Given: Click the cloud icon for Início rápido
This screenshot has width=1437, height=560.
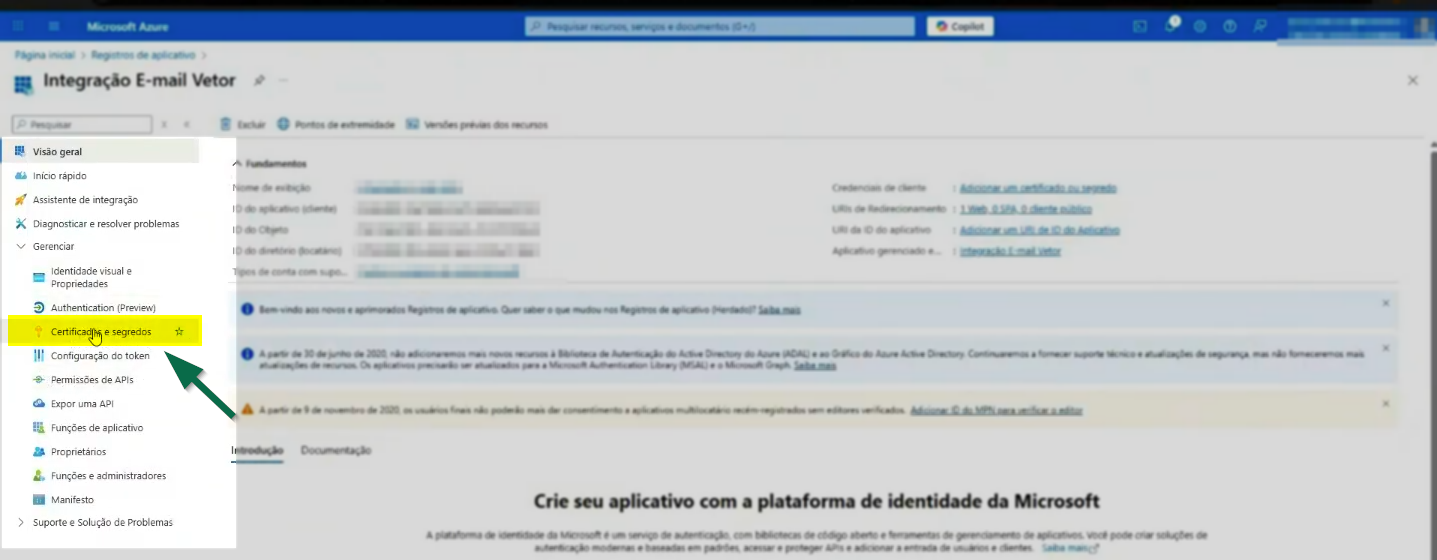Looking at the screenshot, I should (x=21, y=176).
